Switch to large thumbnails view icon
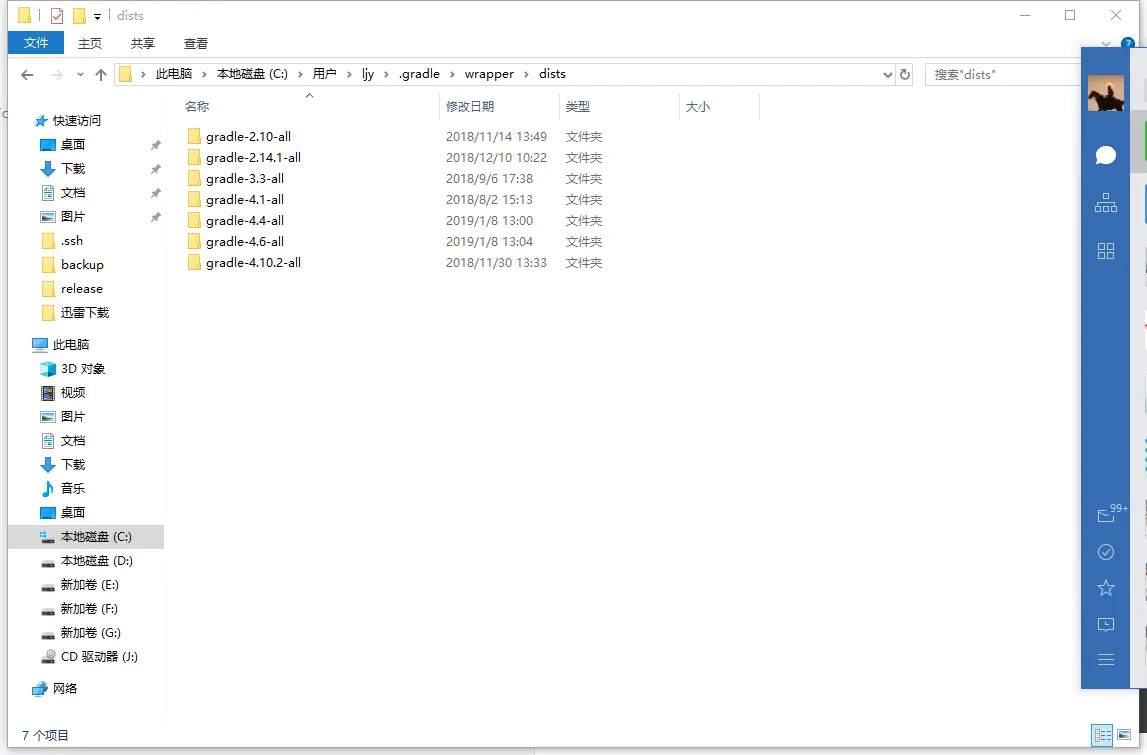The width and height of the screenshot is (1147, 755). coord(1124,735)
